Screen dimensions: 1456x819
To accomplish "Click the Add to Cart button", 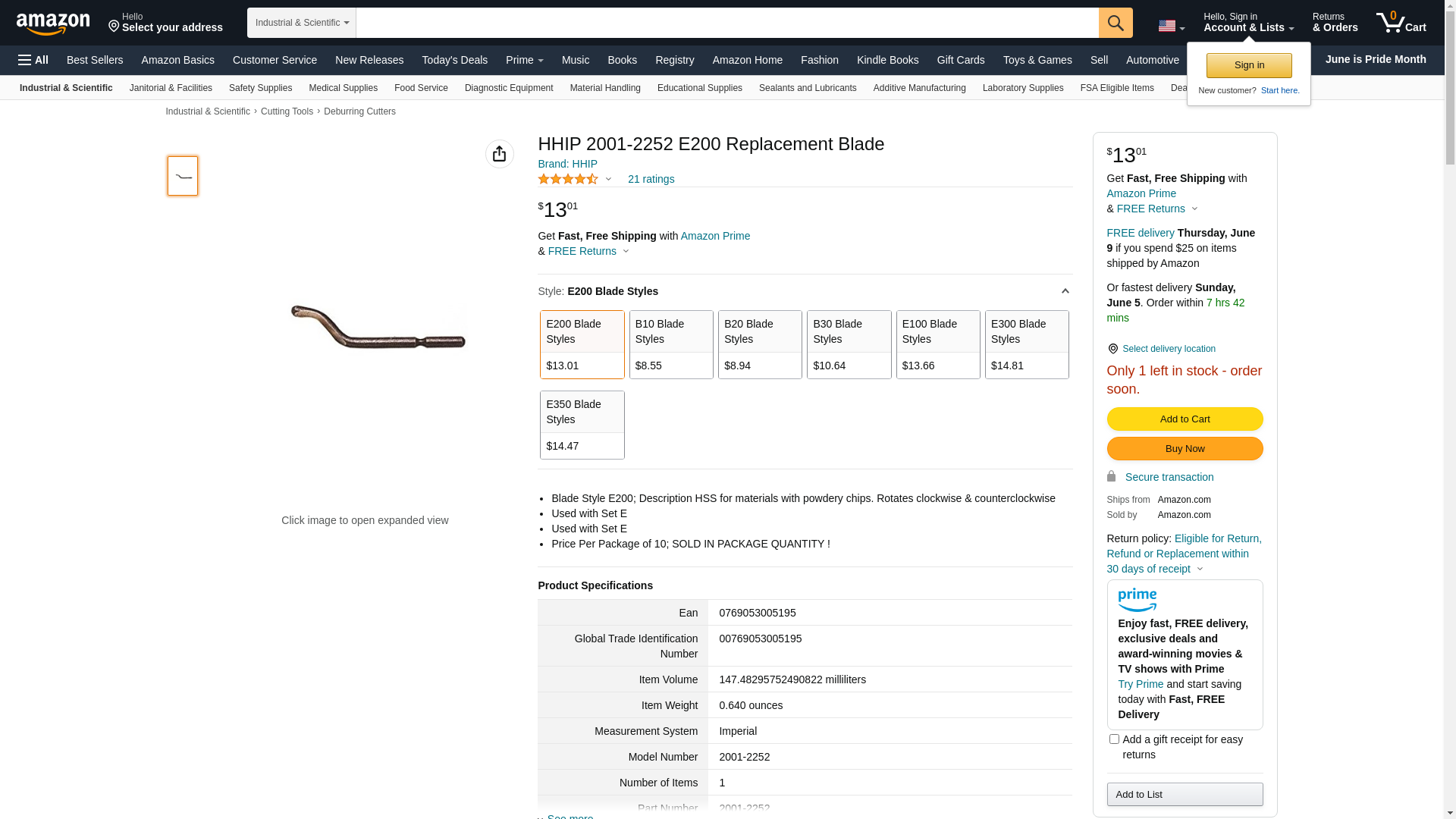I will pos(1185,419).
